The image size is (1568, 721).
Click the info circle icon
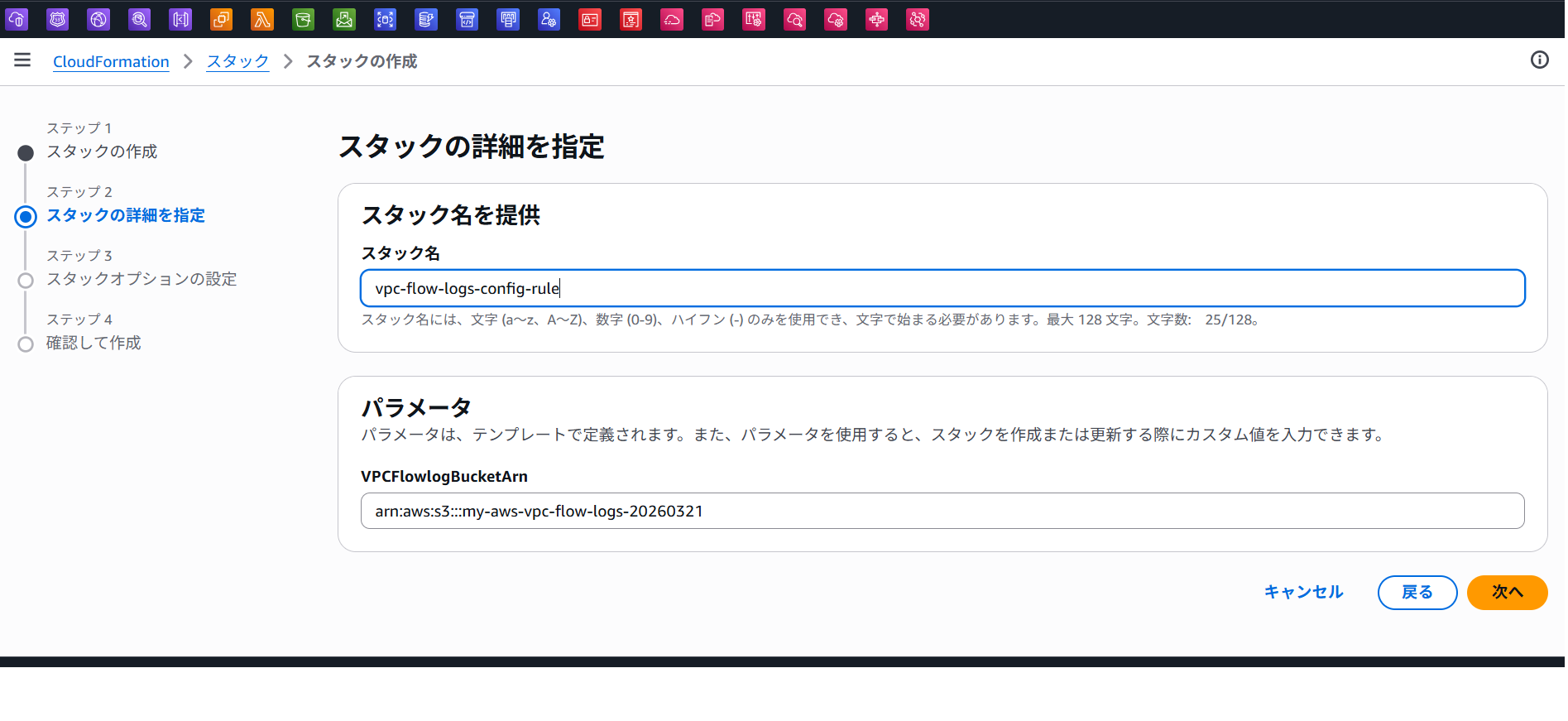click(1539, 60)
